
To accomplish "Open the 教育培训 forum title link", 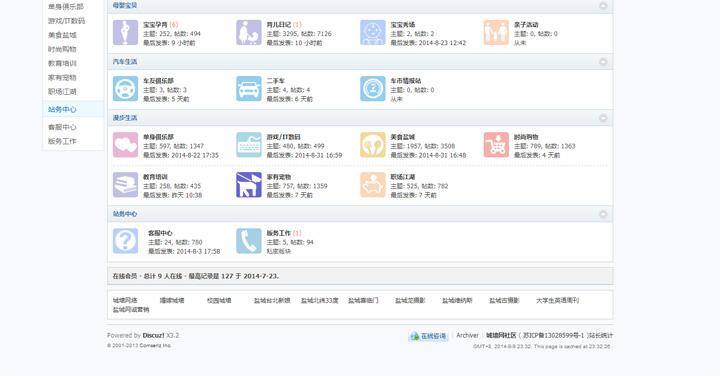I will click(x=155, y=177).
